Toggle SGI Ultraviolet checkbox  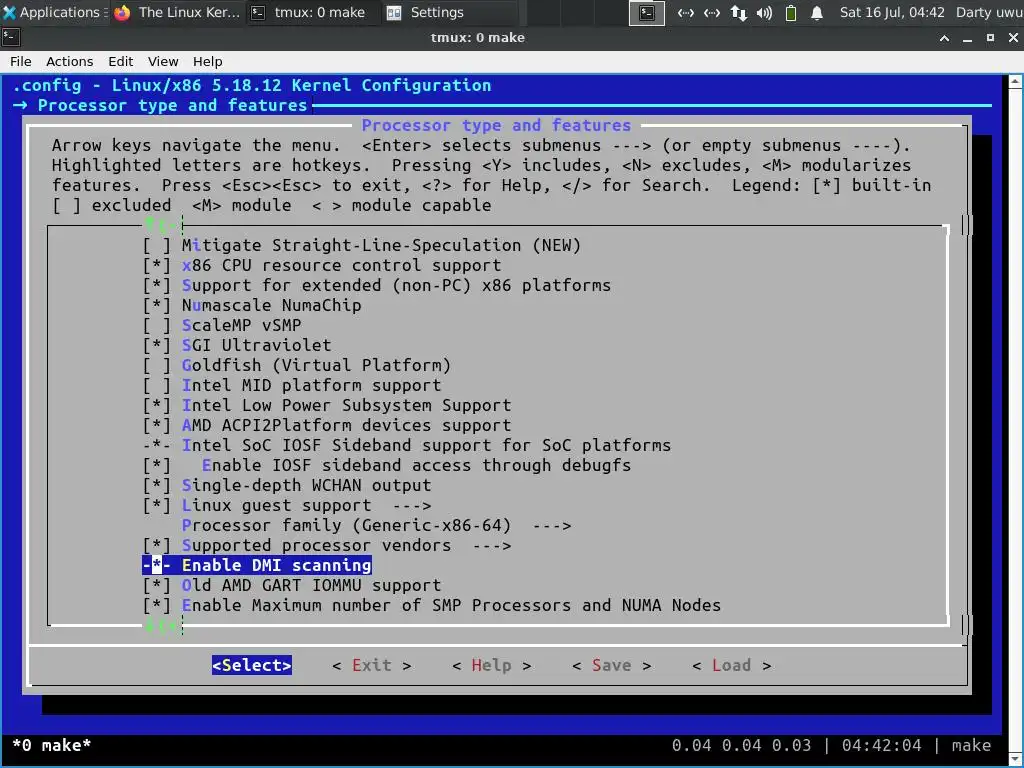coord(156,345)
